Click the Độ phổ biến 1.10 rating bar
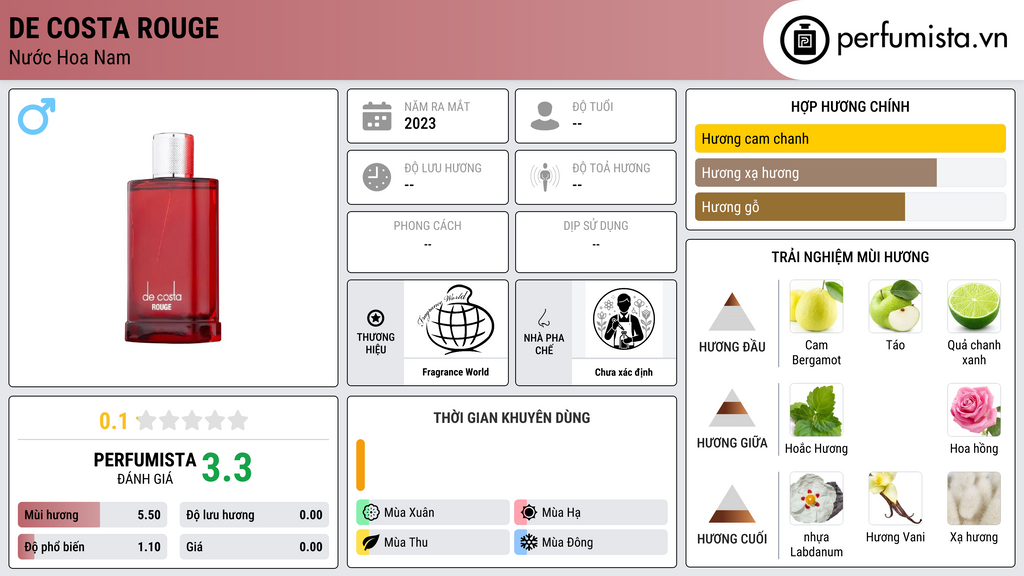 (92, 547)
